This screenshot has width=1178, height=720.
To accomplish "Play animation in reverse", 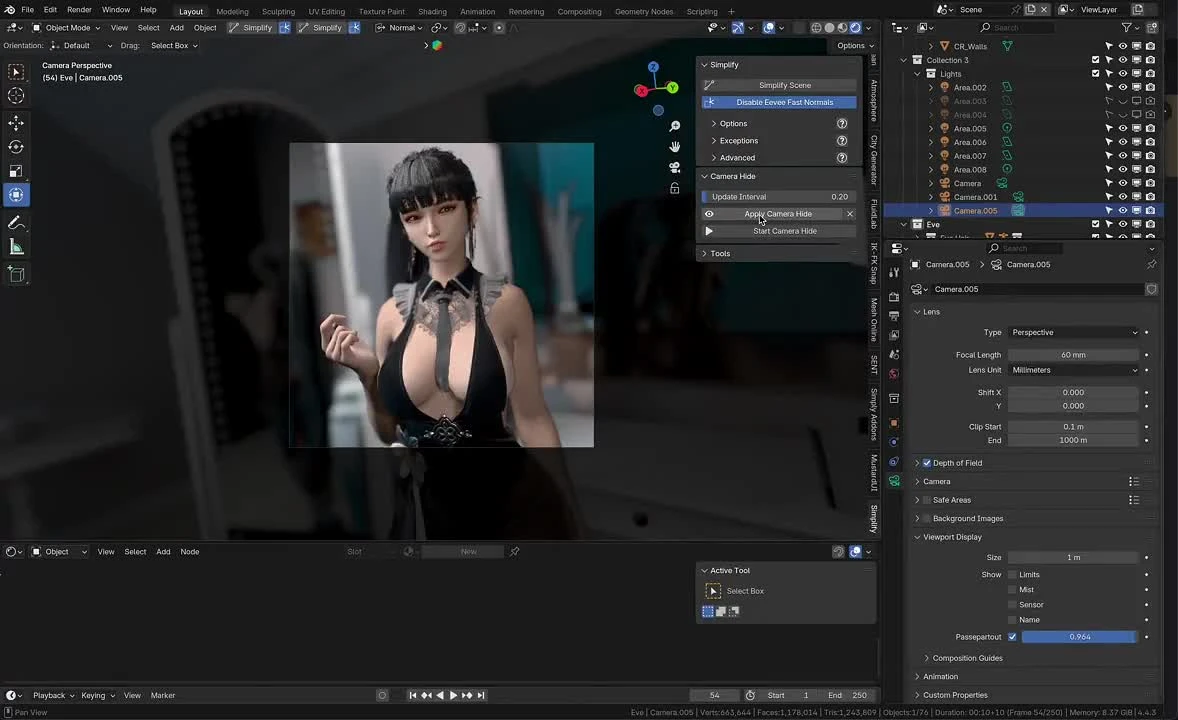I will [440, 695].
